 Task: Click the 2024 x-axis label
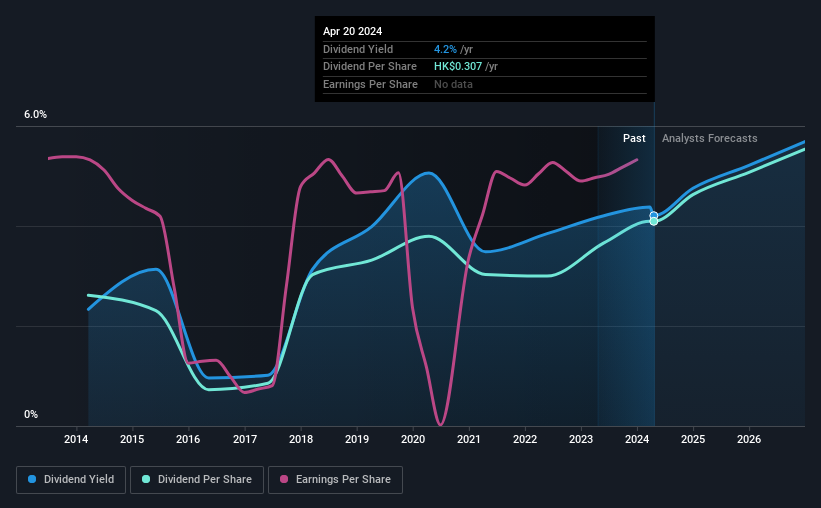[x=637, y=439]
